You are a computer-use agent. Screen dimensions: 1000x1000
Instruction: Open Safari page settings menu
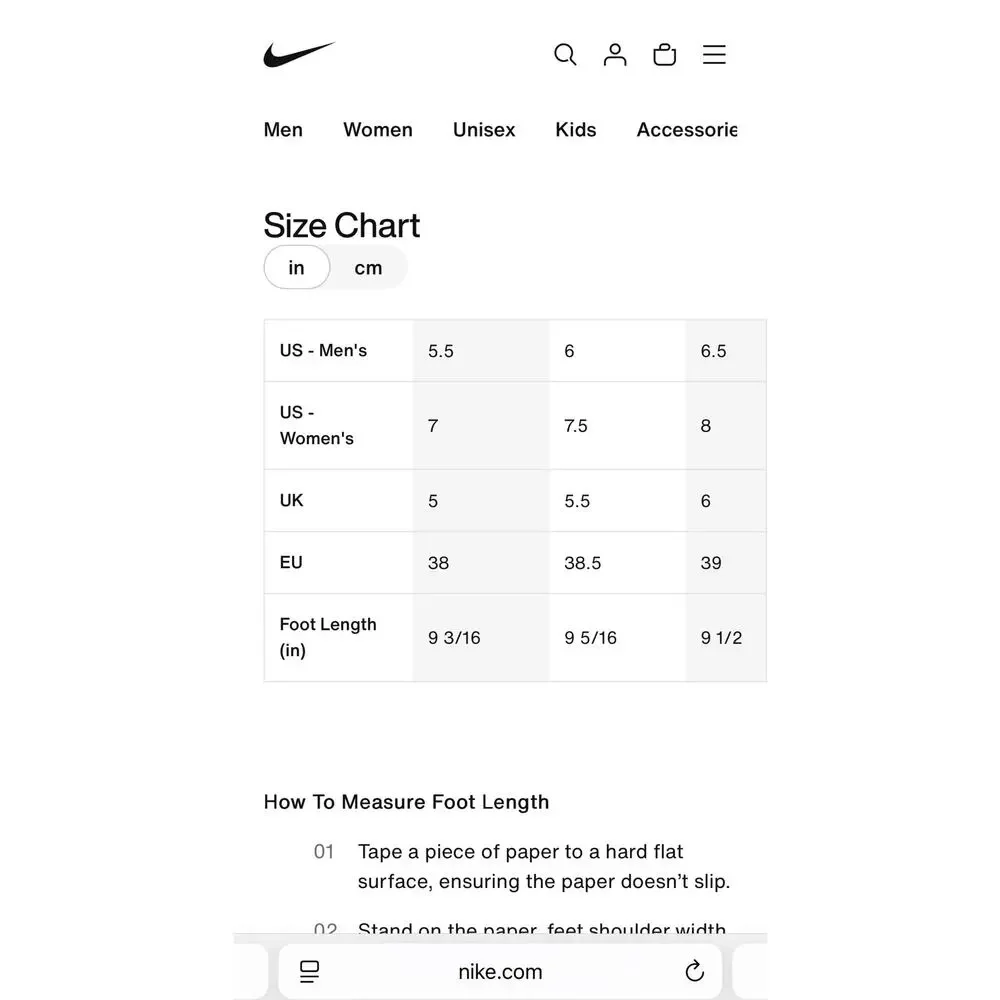[x=310, y=971]
